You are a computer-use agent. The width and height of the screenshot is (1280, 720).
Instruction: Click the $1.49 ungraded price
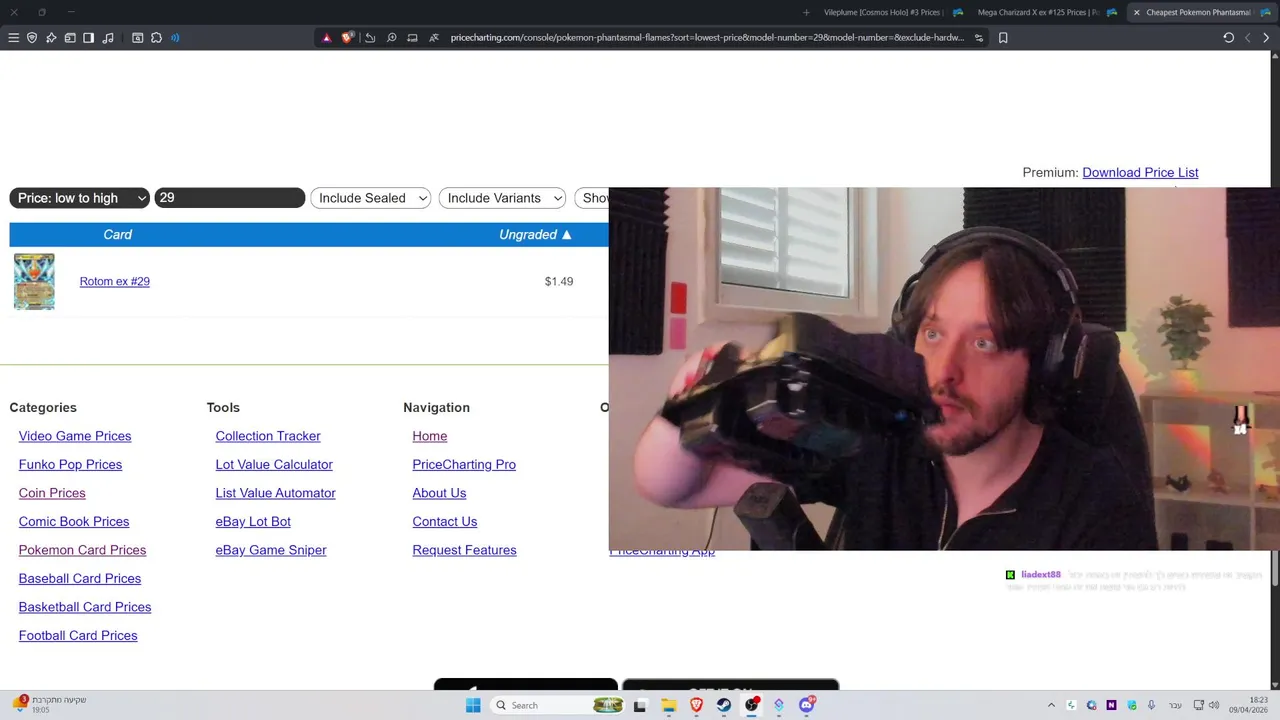(559, 282)
